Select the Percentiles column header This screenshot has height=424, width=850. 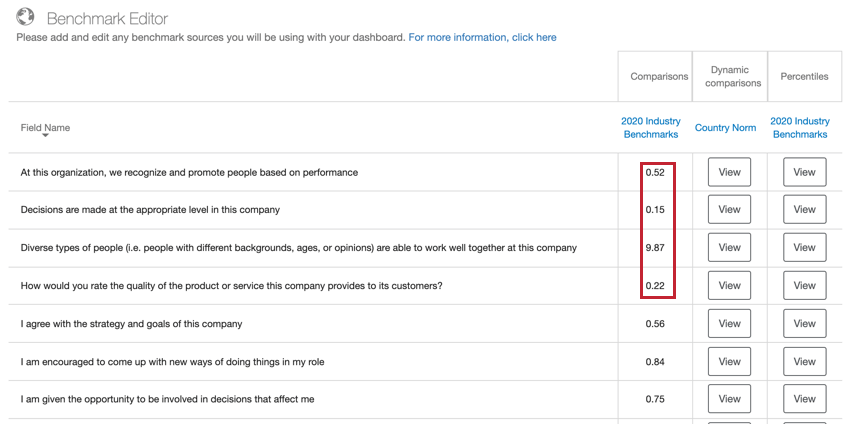[x=804, y=76]
